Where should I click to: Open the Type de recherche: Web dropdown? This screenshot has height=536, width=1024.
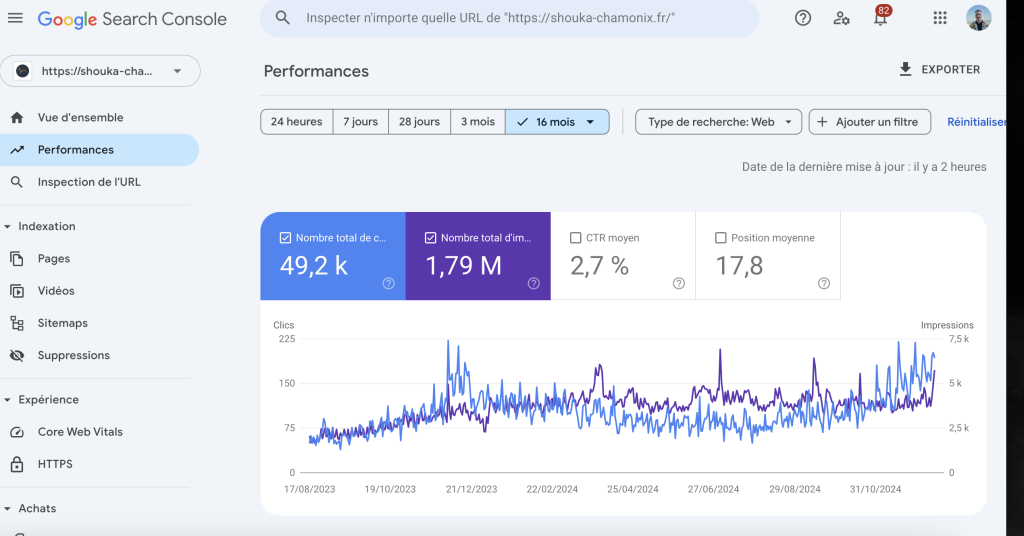coord(719,122)
